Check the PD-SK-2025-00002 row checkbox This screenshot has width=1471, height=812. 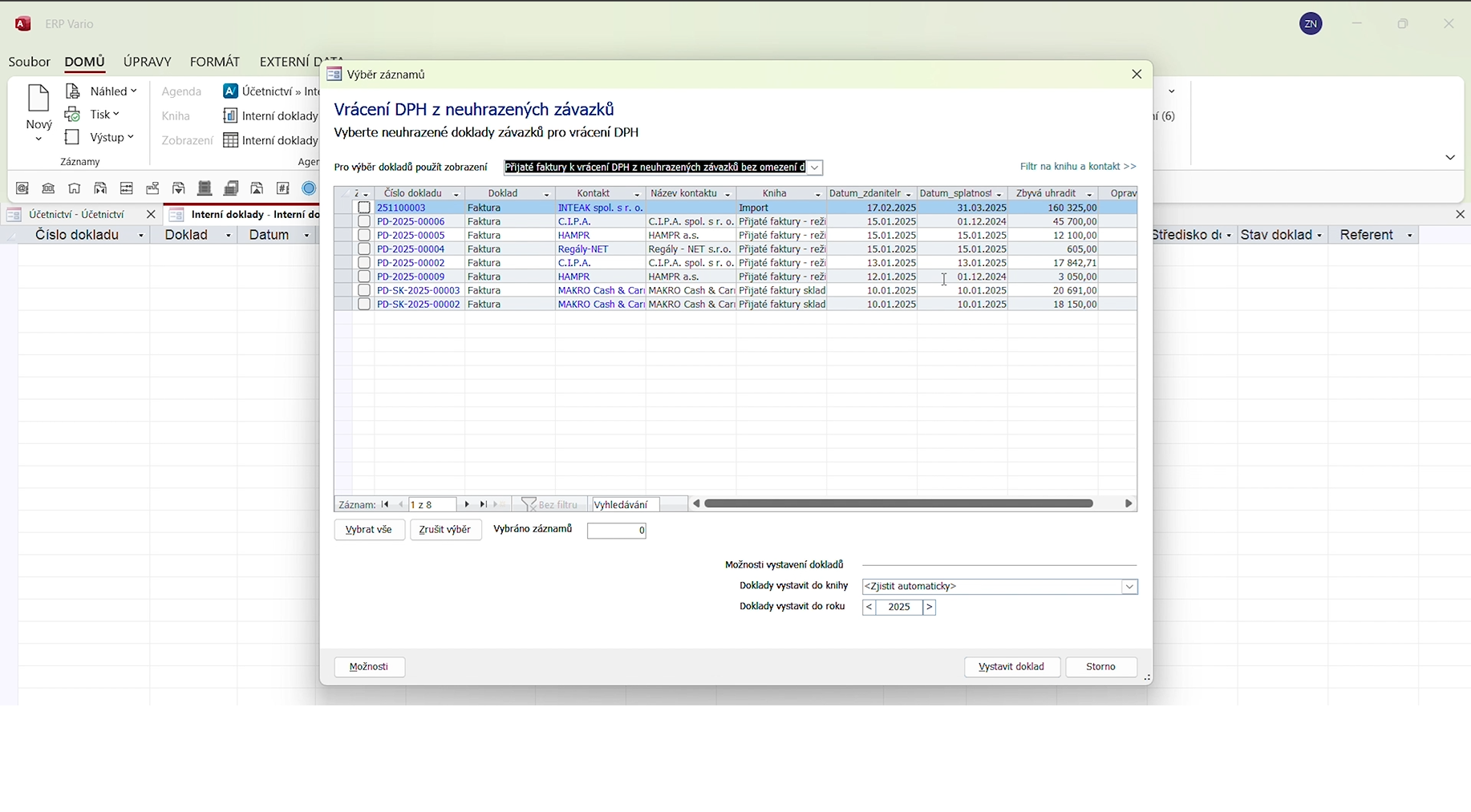point(364,305)
